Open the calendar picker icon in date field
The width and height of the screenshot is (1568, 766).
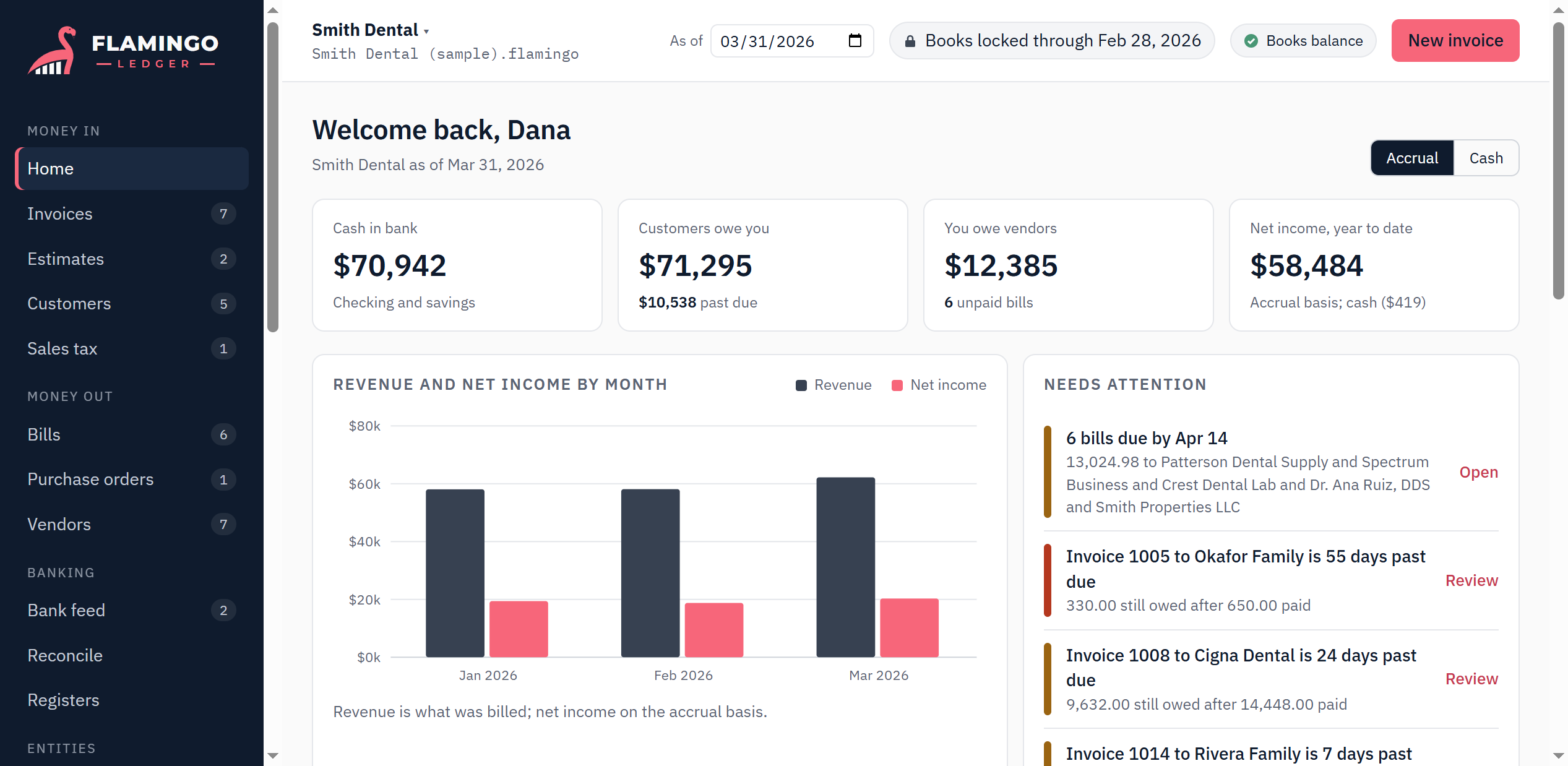pos(855,41)
